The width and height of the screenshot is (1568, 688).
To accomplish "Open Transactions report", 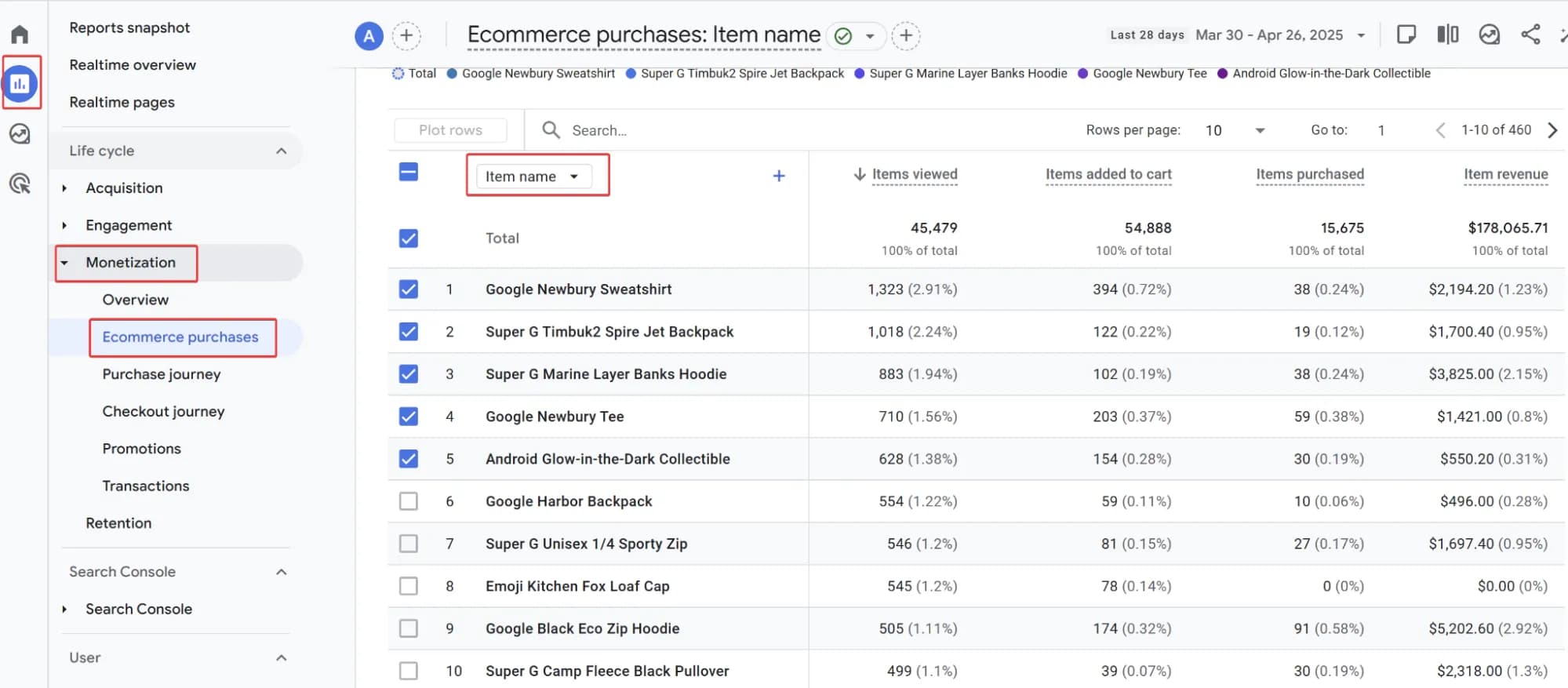I will (146, 486).
